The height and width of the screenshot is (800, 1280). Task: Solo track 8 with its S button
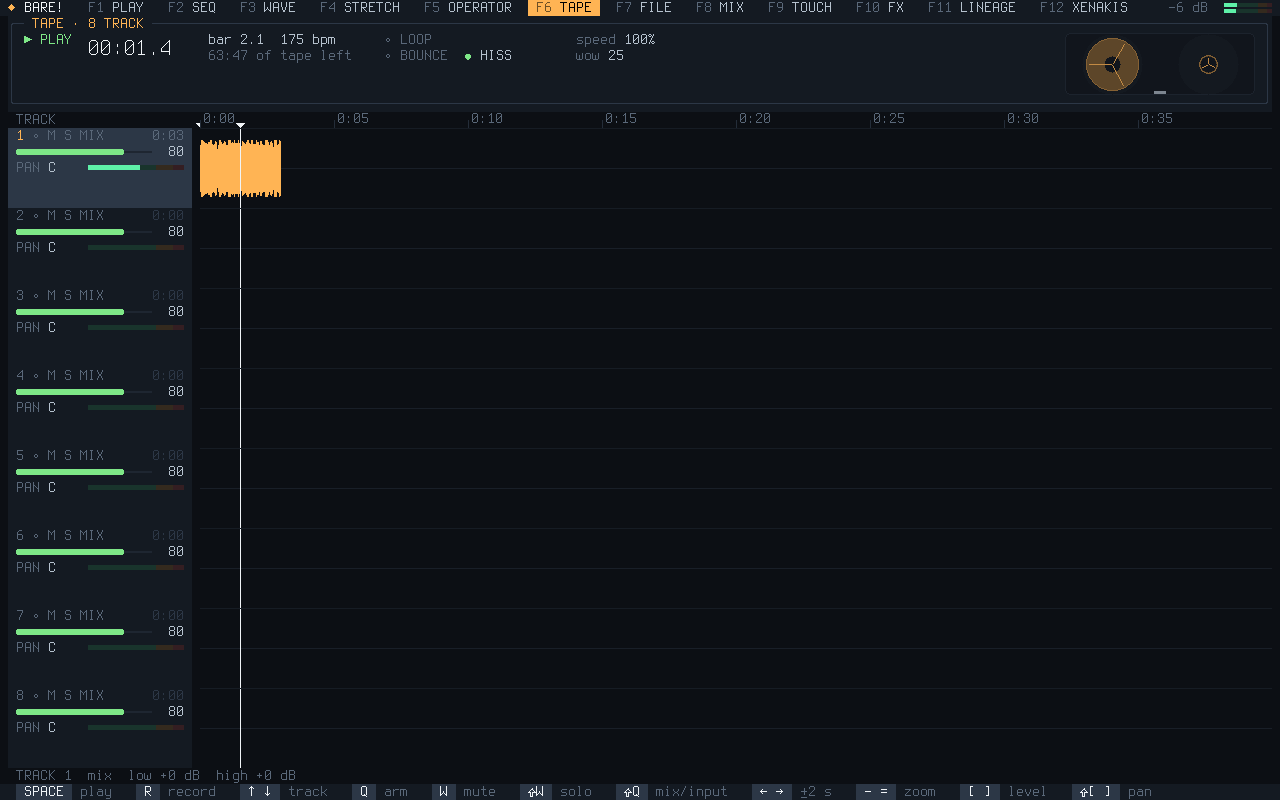tap(68, 696)
